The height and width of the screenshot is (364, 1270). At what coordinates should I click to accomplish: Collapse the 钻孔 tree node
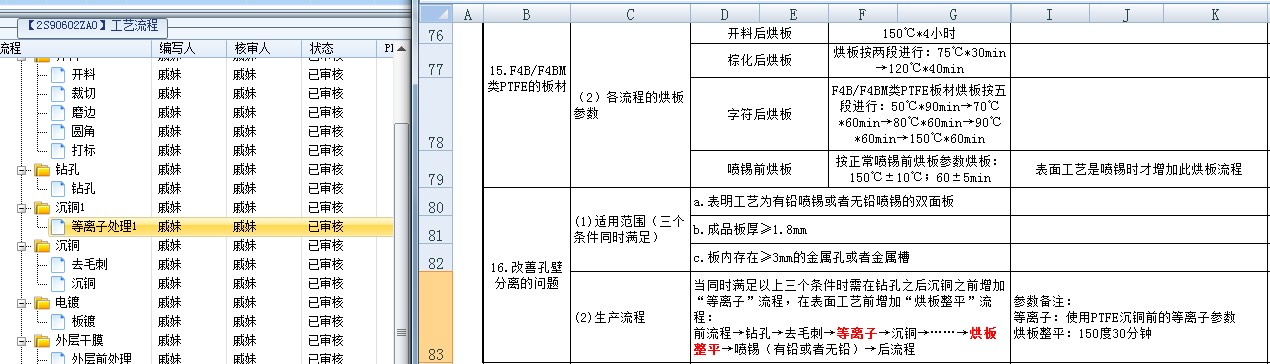[x=23, y=169]
